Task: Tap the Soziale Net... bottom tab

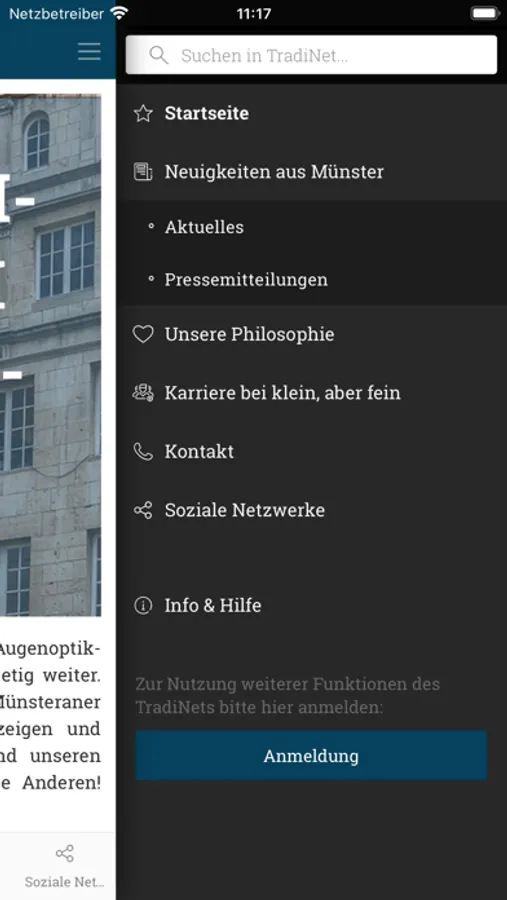Action: coord(64,866)
